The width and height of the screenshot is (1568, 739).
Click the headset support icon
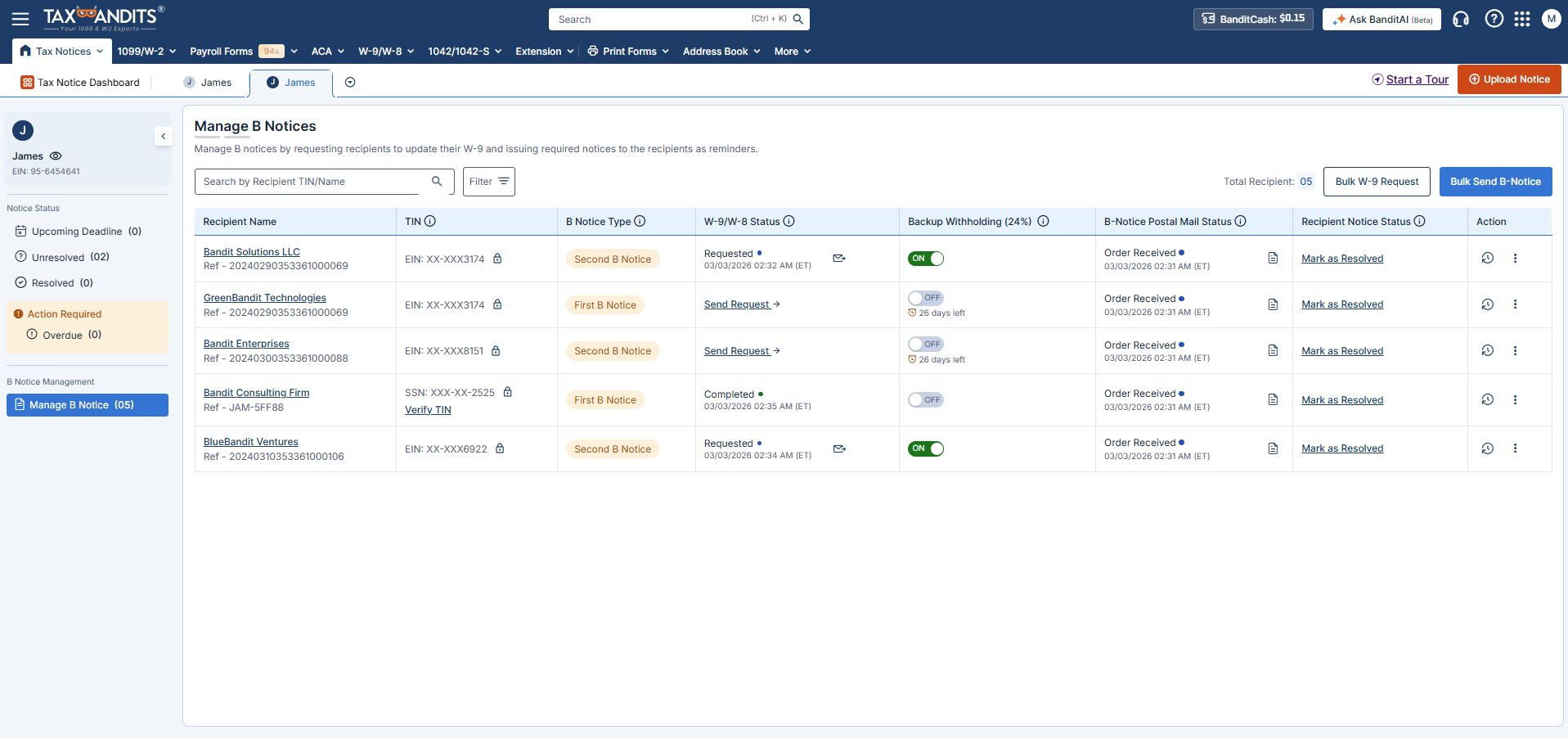tap(1461, 19)
